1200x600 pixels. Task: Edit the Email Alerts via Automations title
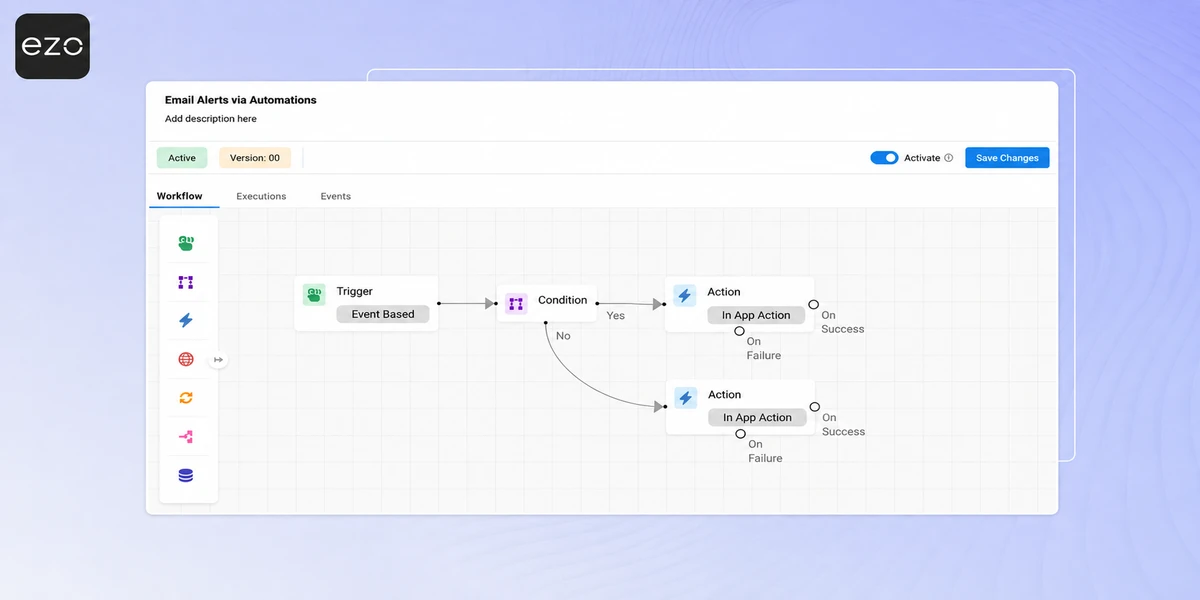click(241, 100)
